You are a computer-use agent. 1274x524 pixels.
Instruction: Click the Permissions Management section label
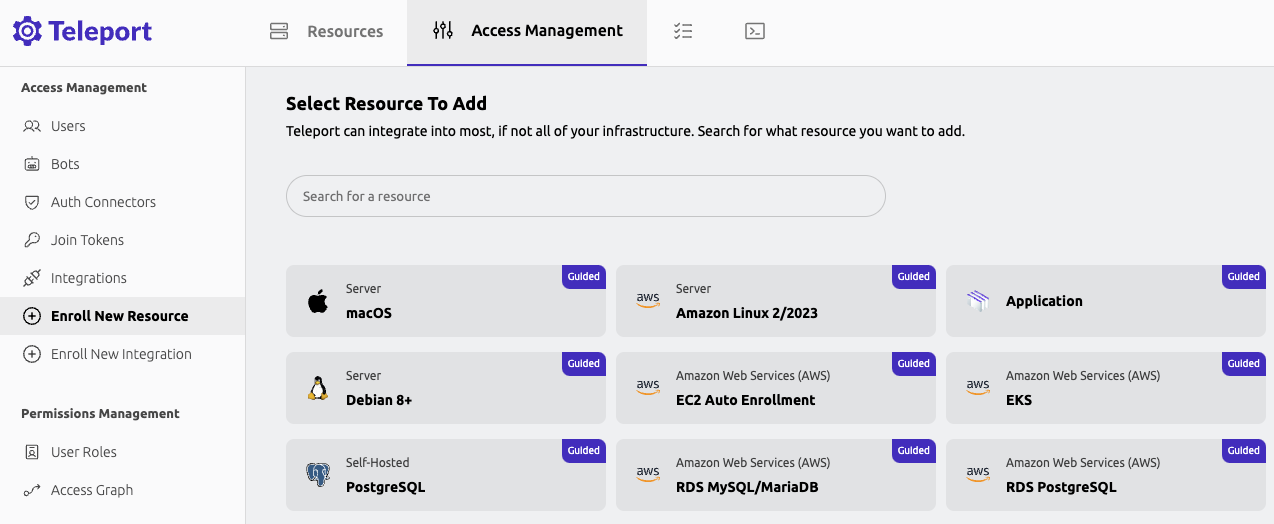coord(100,413)
